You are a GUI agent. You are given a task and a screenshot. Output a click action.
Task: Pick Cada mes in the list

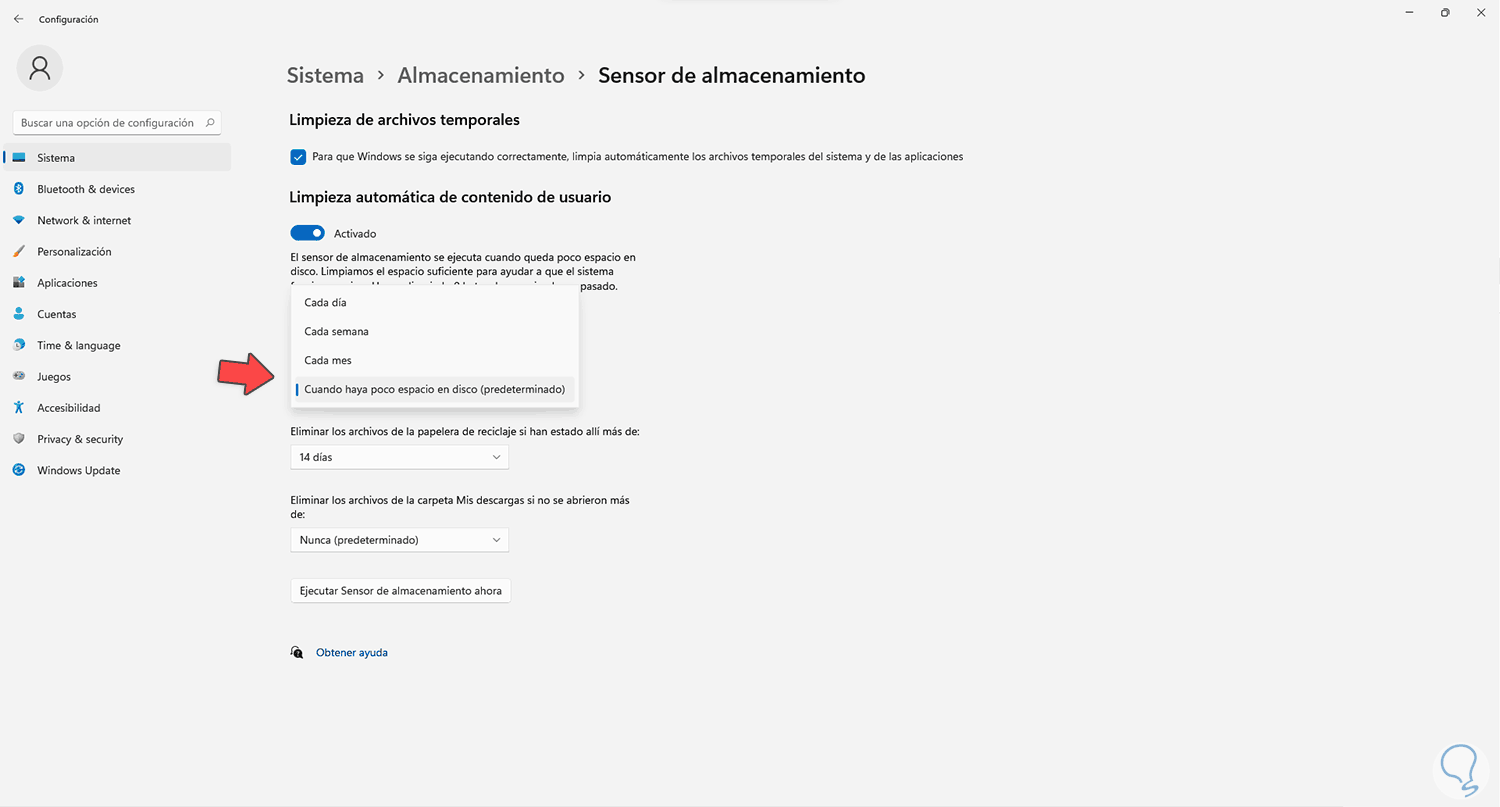(328, 361)
